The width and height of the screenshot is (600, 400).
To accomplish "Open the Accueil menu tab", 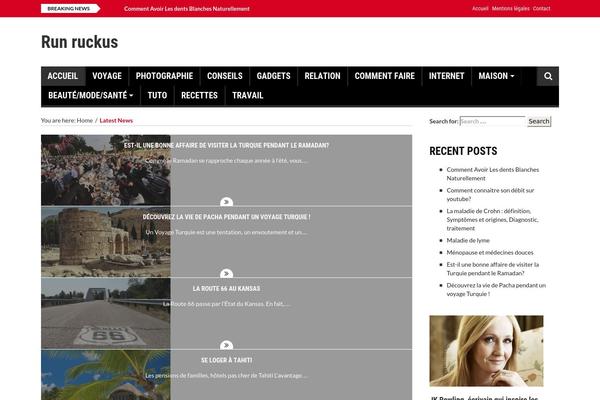I will pyautogui.click(x=63, y=76).
